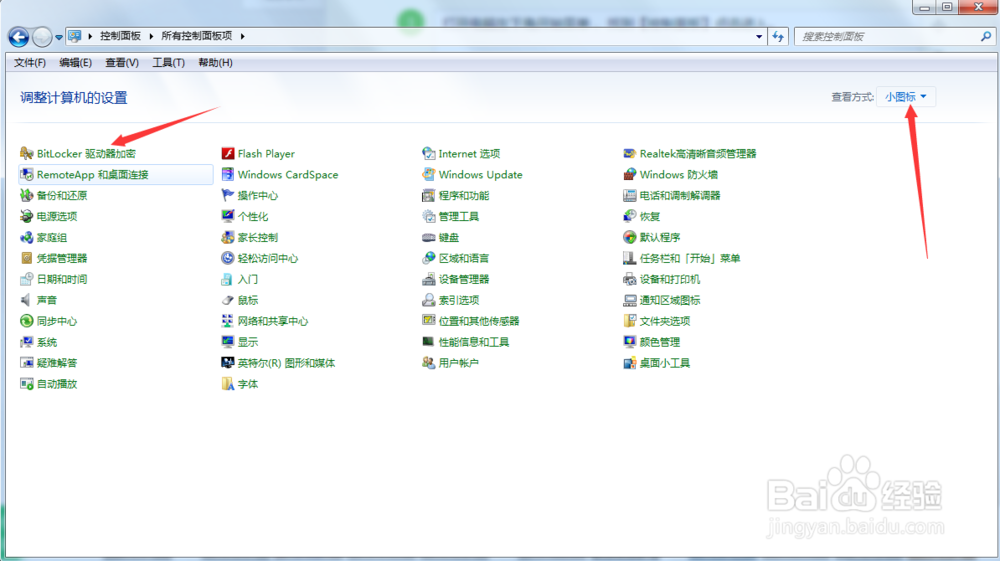Open the Realtek高清晰音频管理器 icon
The height and width of the screenshot is (561, 1000).
pos(629,154)
